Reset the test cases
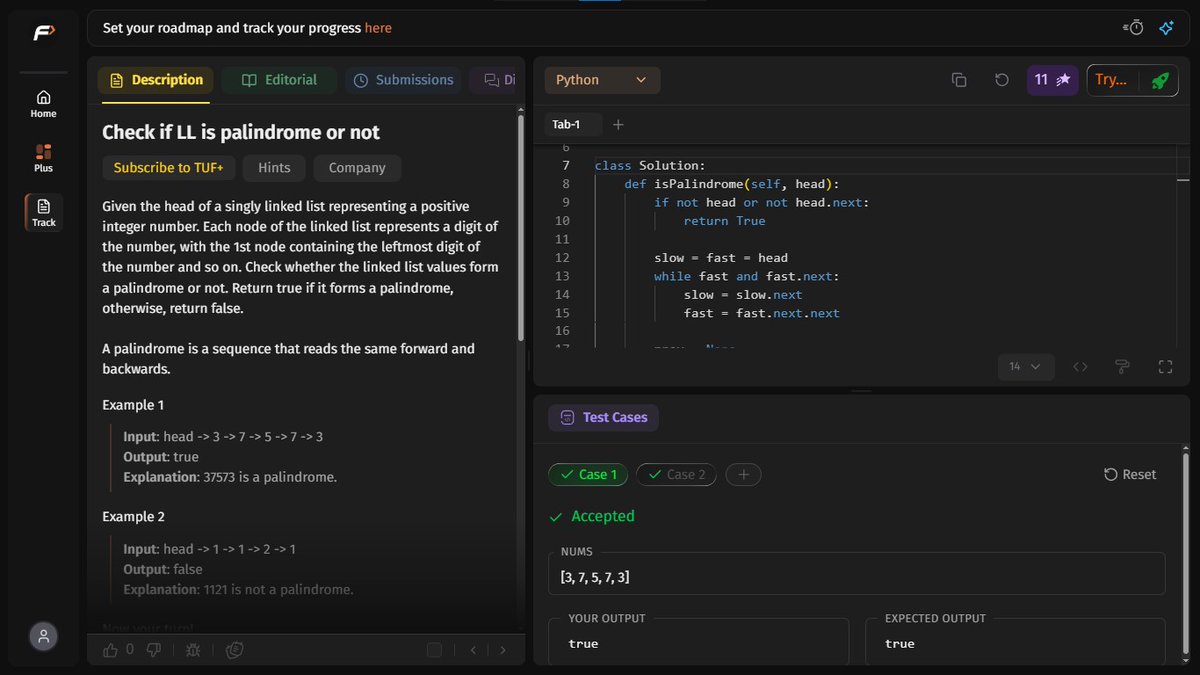Image resolution: width=1200 pixels, height=675 pixels. click(x=1130, y=475)
